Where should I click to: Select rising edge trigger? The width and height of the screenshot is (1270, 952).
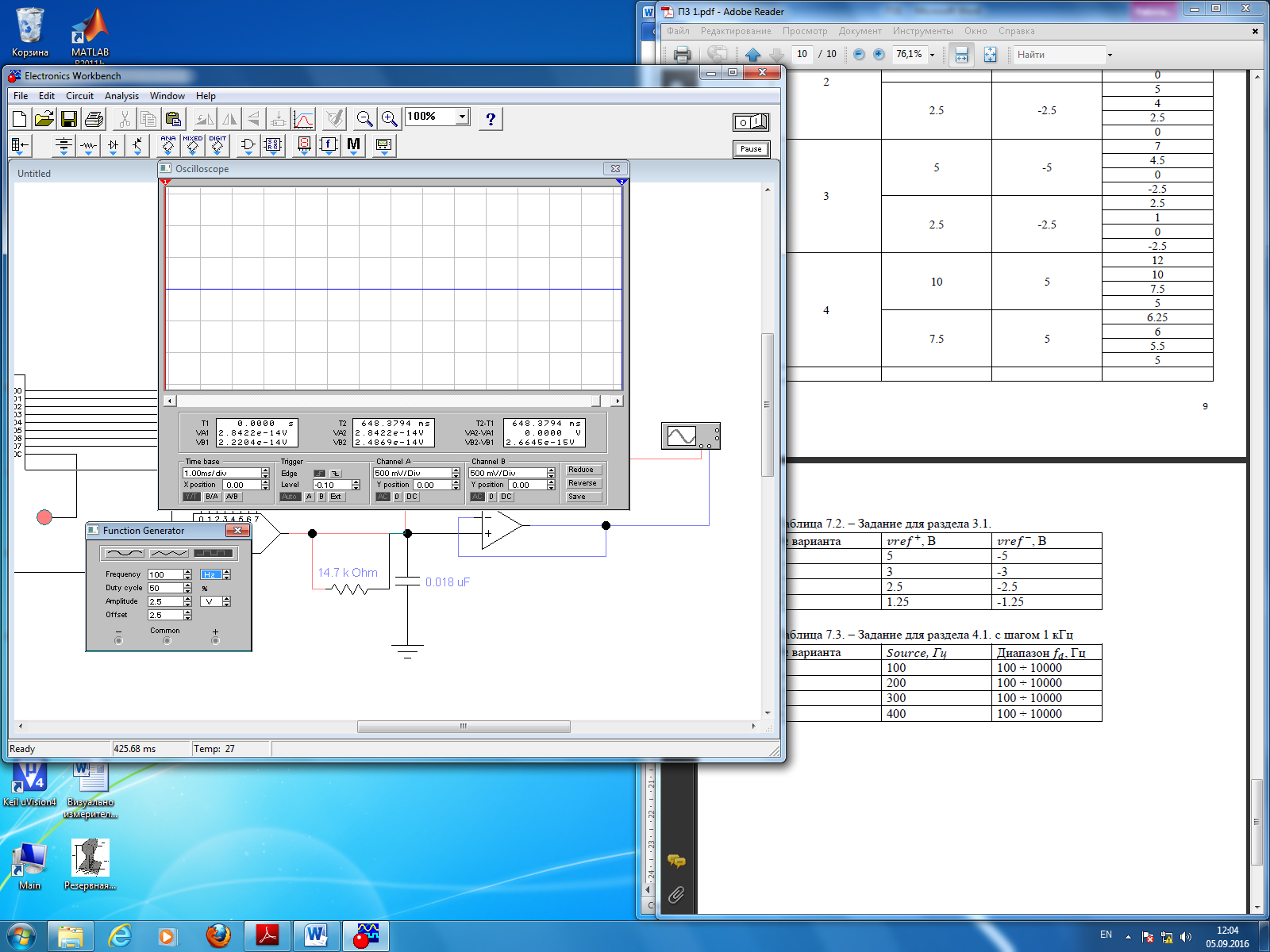click(320, 474)
